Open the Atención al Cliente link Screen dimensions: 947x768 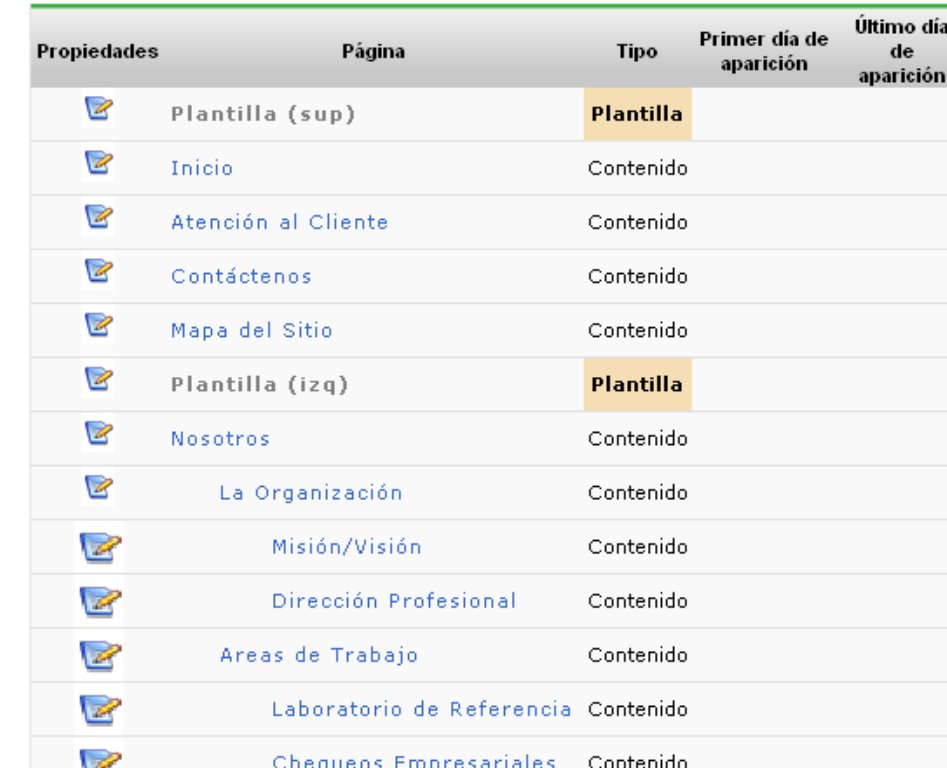[280, 222]
